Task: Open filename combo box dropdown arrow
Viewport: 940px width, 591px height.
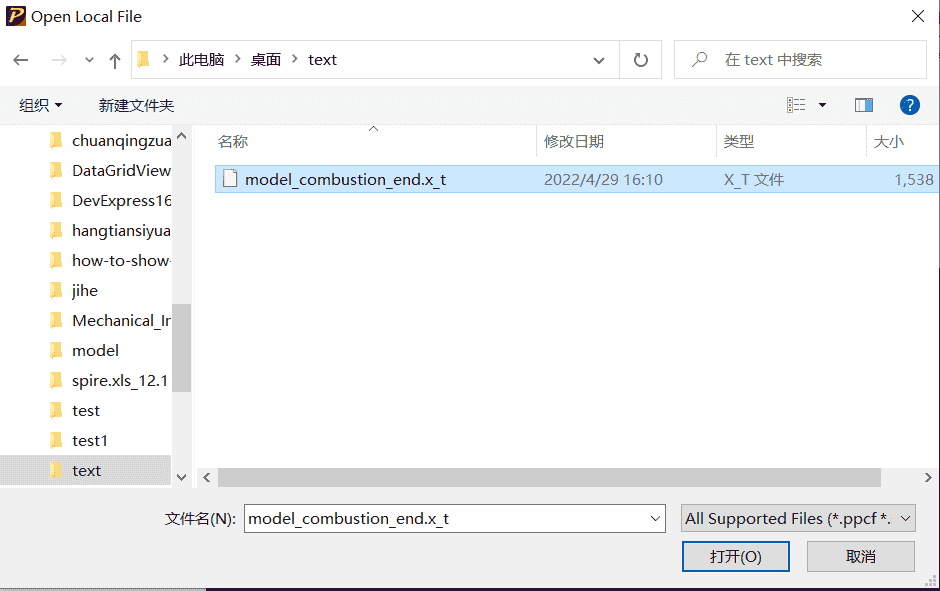Action: [x=655, y=518]
